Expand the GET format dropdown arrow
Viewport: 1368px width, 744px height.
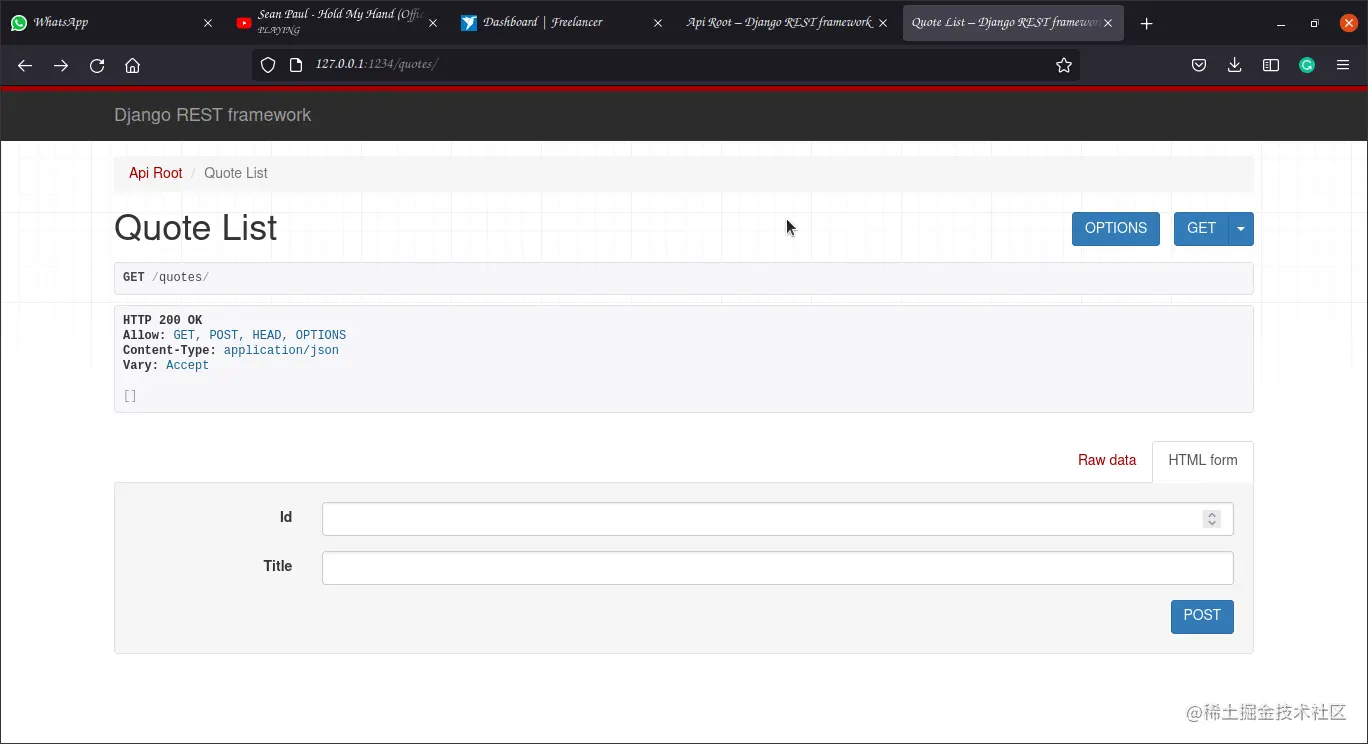(1241, 229)
